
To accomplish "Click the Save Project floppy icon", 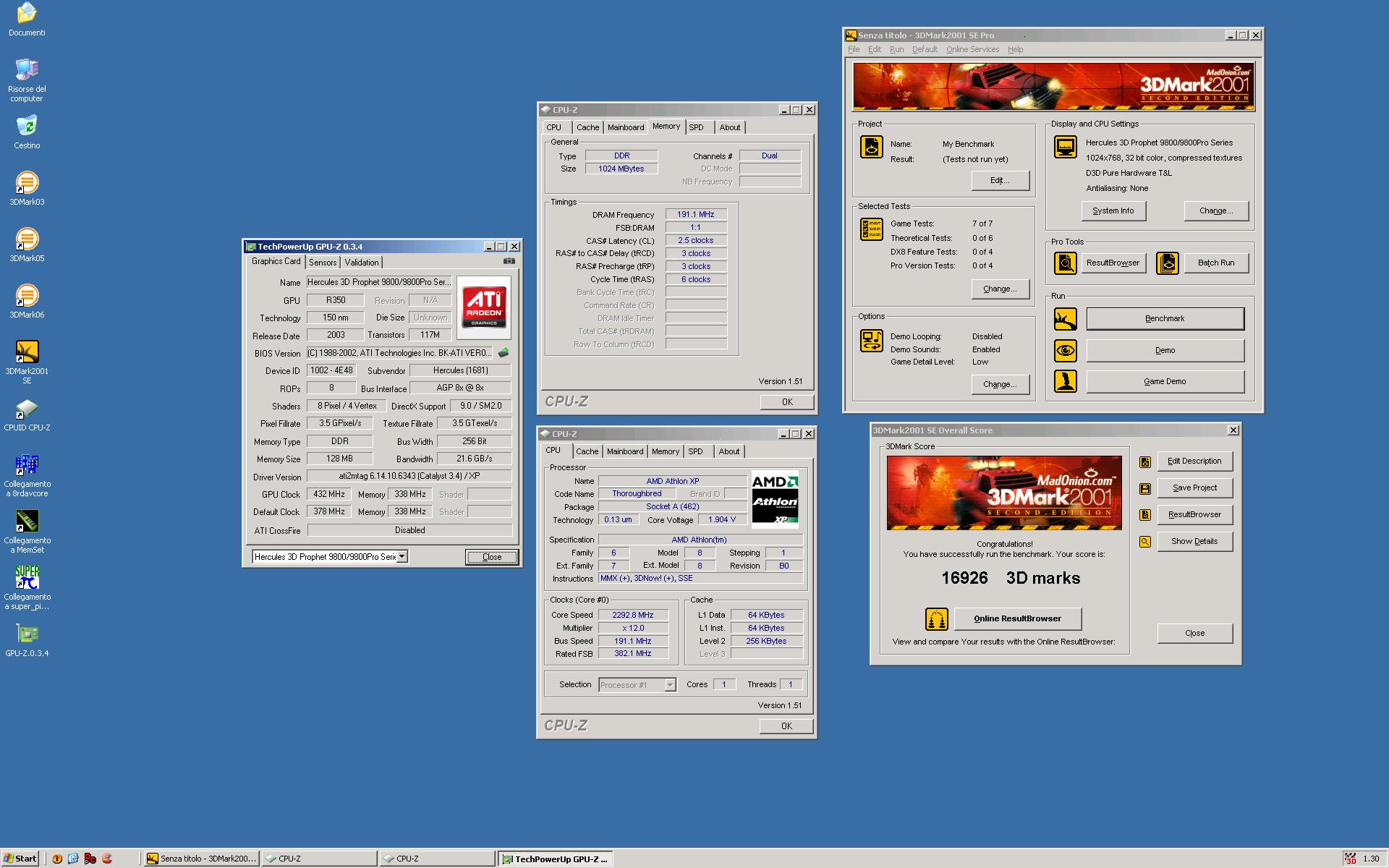I will coord(1144,488).
